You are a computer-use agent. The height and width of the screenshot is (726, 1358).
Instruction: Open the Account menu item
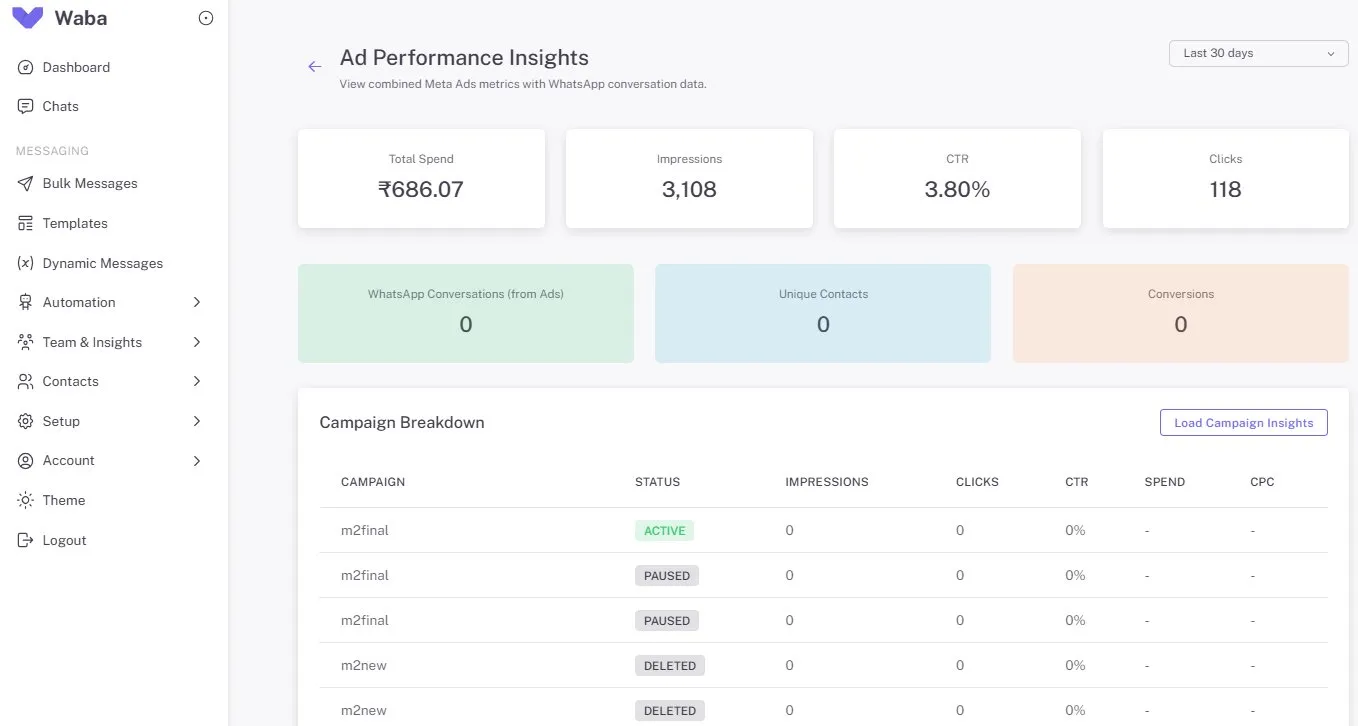68,461
